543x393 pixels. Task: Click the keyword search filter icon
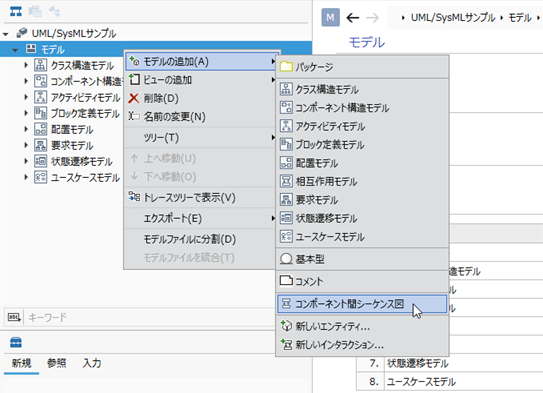click(14, 317)
